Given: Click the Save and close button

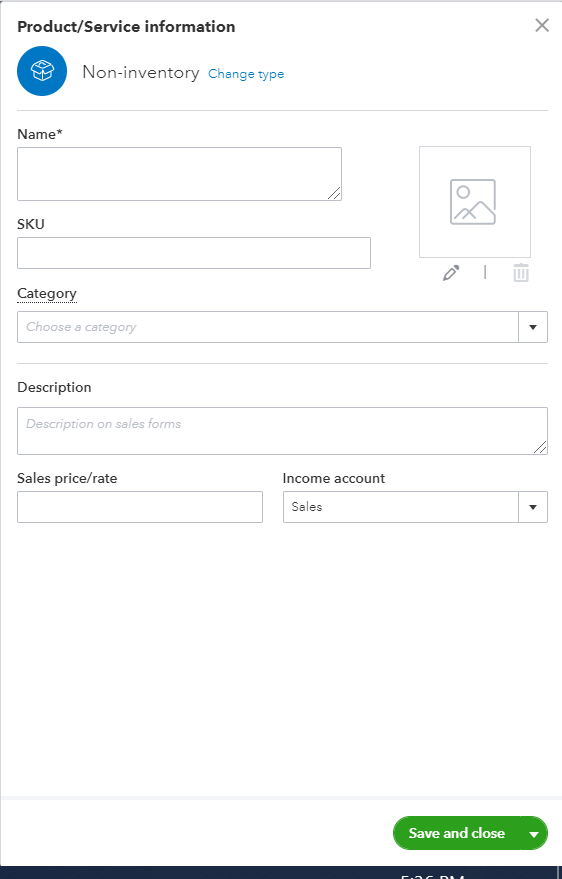Looking at the screenshot, I should click(457, 834).
